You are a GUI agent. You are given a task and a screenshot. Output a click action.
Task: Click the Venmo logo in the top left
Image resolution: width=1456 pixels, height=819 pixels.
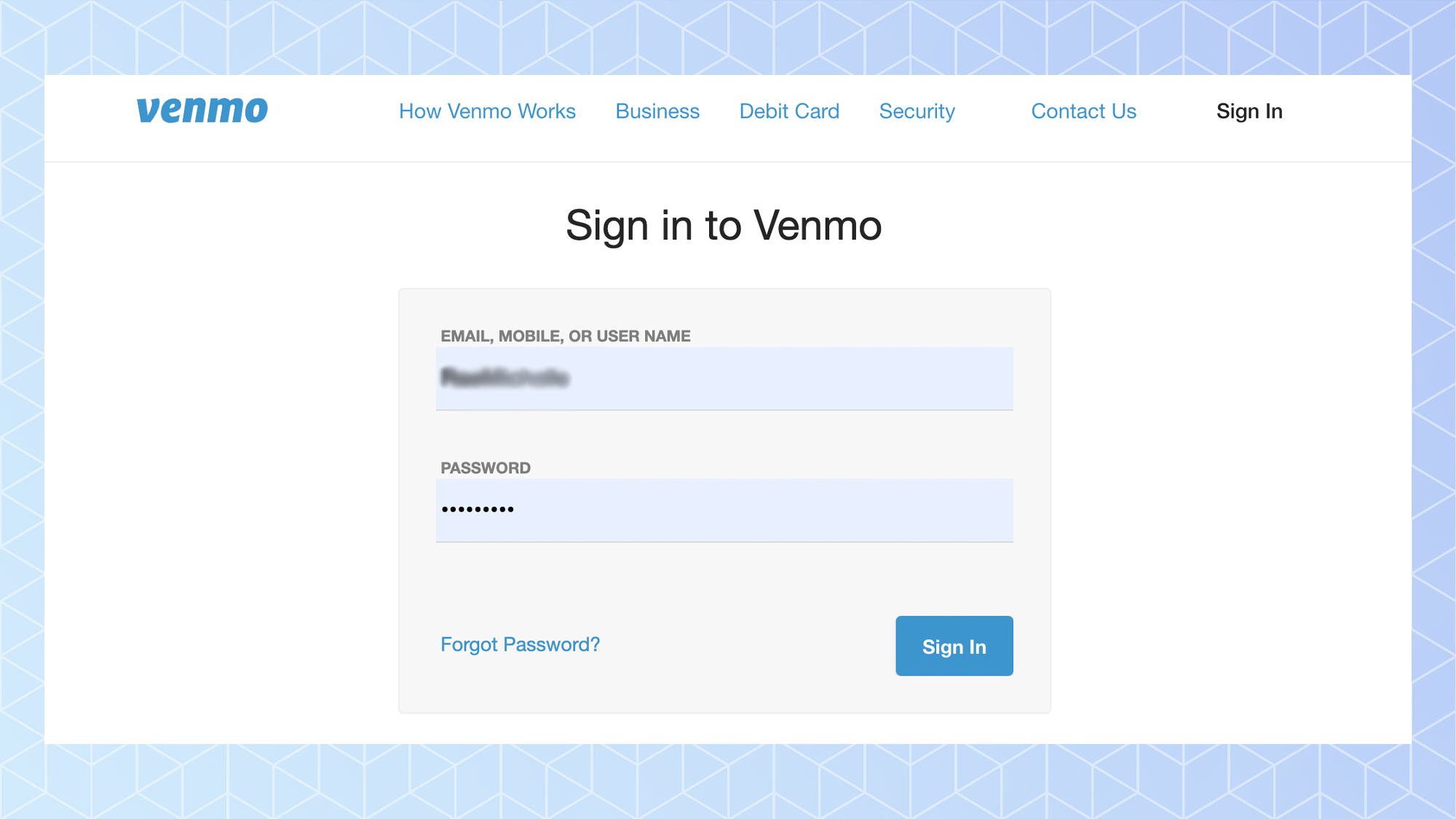[202, 110]
